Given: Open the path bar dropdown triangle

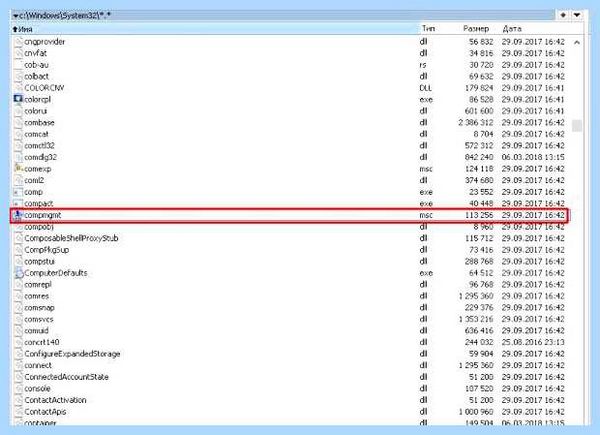Looking at the screenshot, I should (15, 16).
